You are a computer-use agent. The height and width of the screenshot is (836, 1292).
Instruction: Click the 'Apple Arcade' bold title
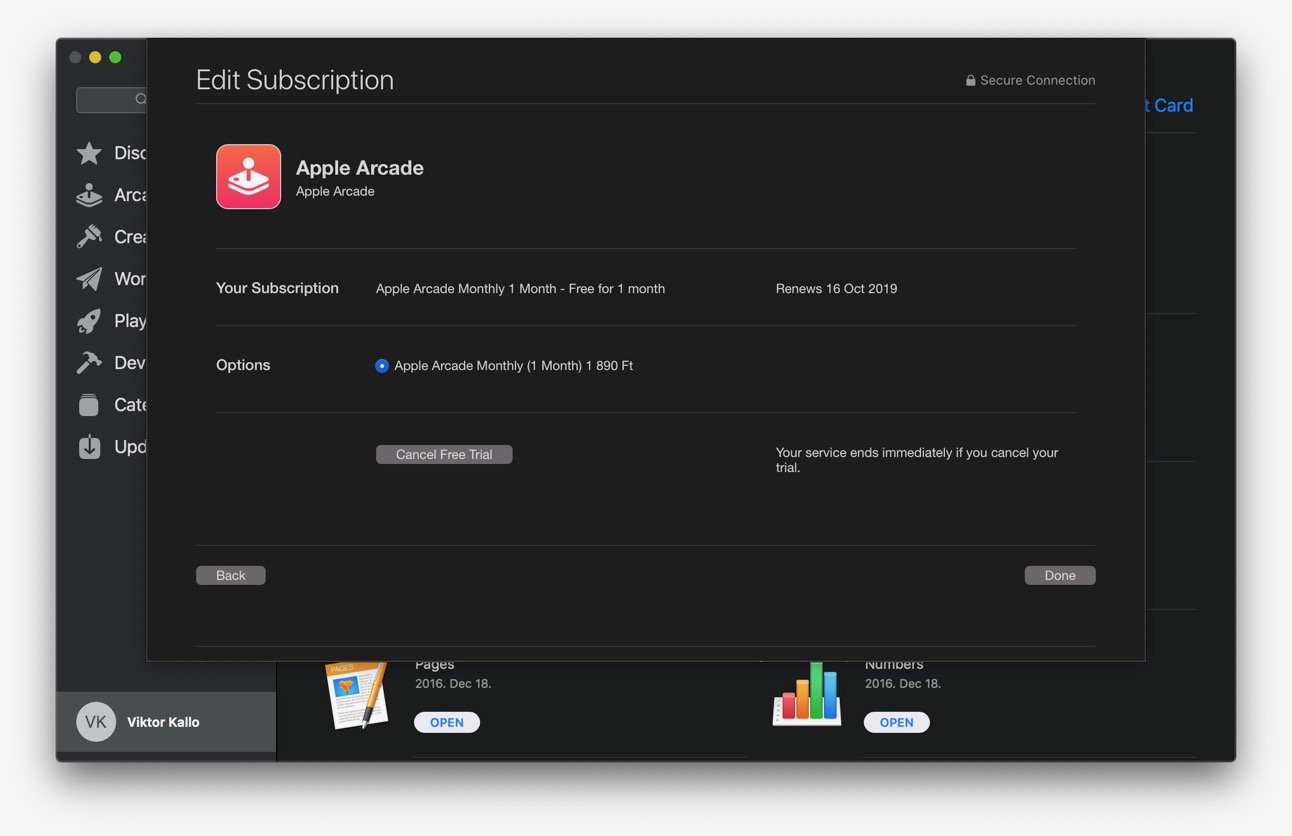tap(360, 168)
